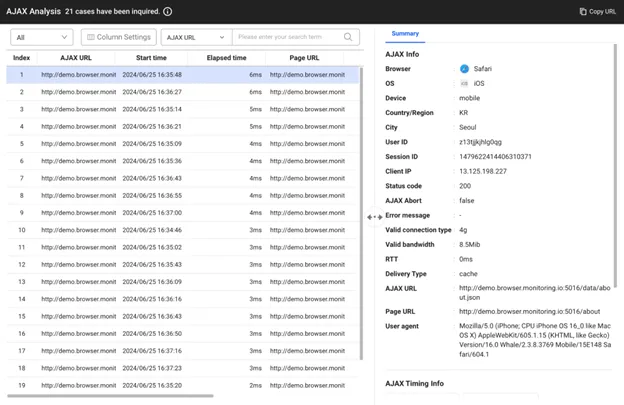This screenshot has width=624, height=405.
Task: Select row 18 started 16:37:23
Action: tap(182, 368)
